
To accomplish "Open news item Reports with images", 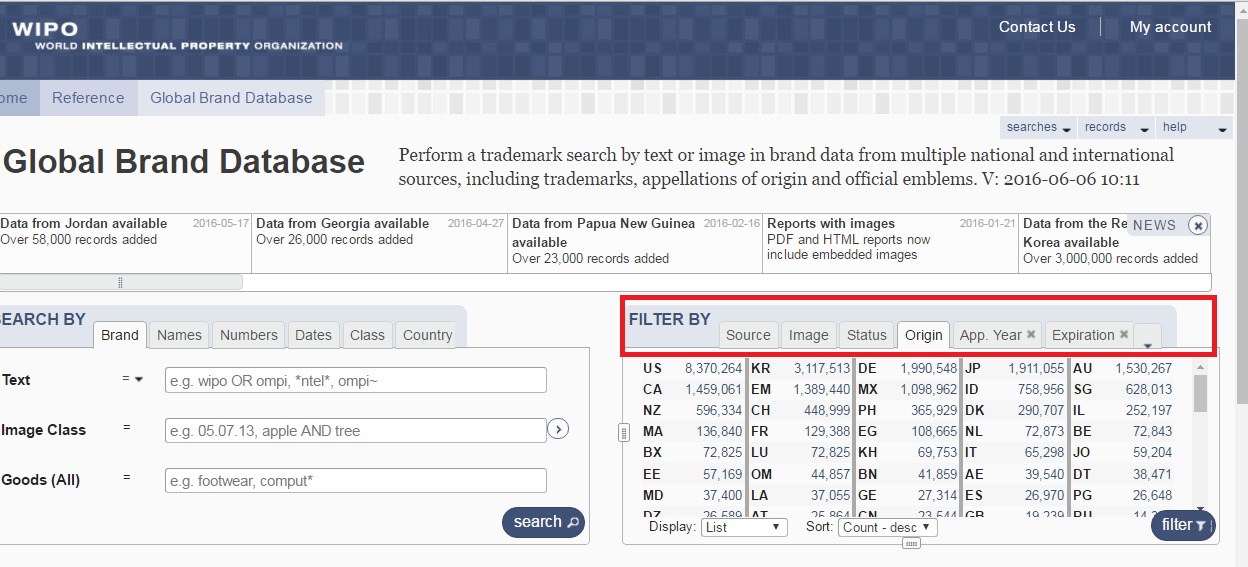I will [831, 223].
